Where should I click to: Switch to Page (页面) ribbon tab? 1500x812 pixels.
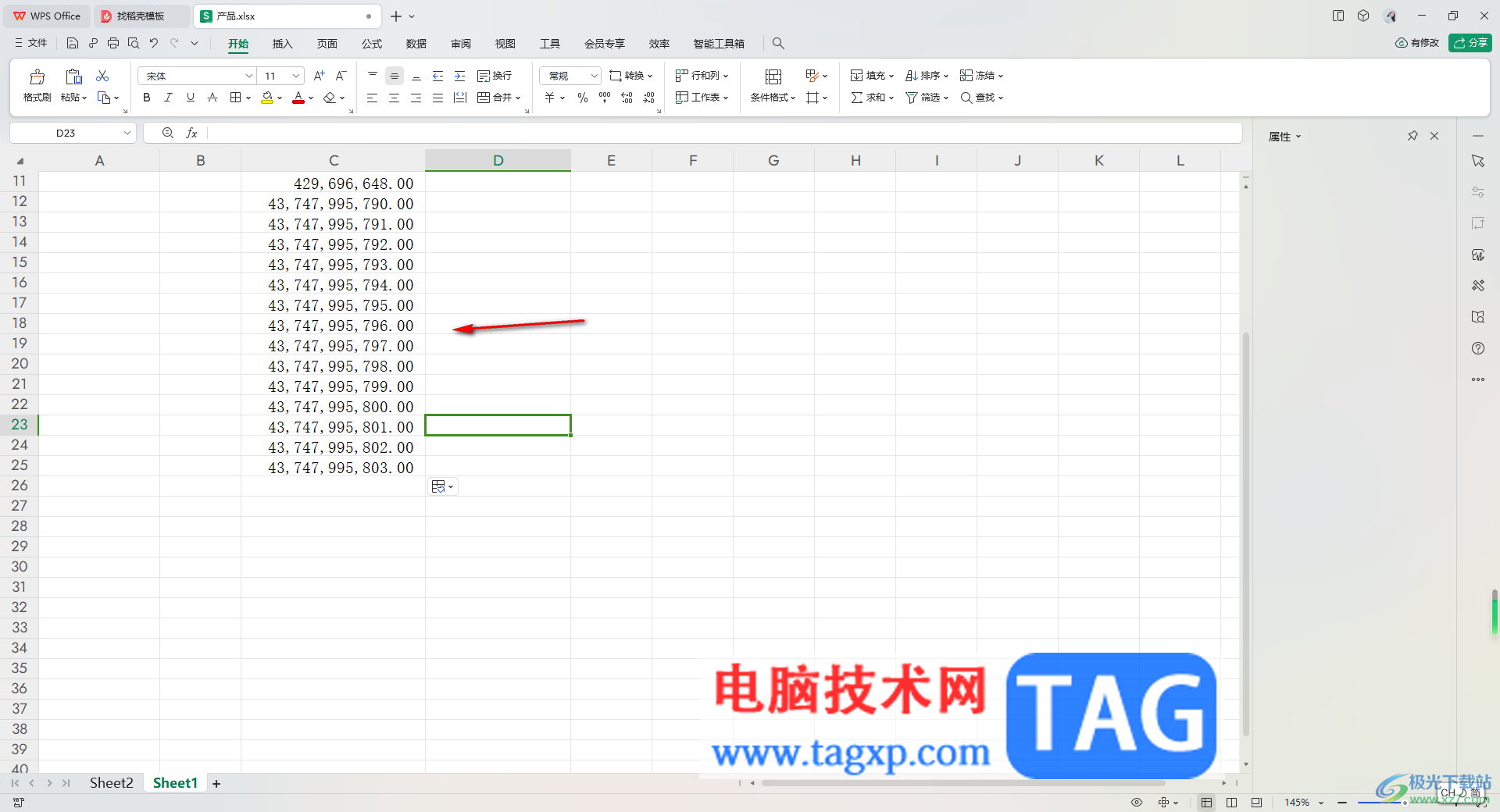pyautogui.click(x=327, y=44)
